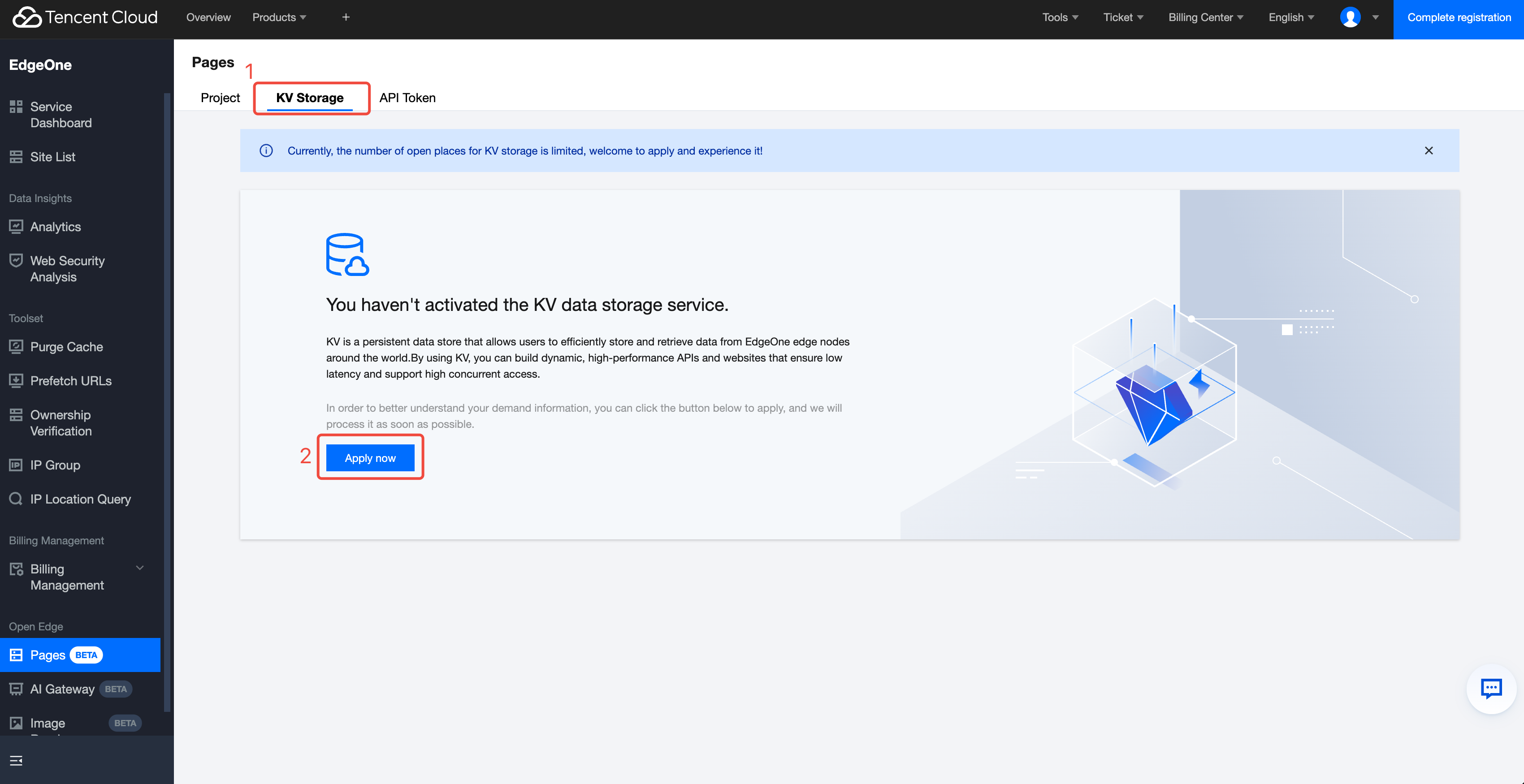Open the Tools dropdown menu
1524x784 pixels.
(x=1060, y=17)
